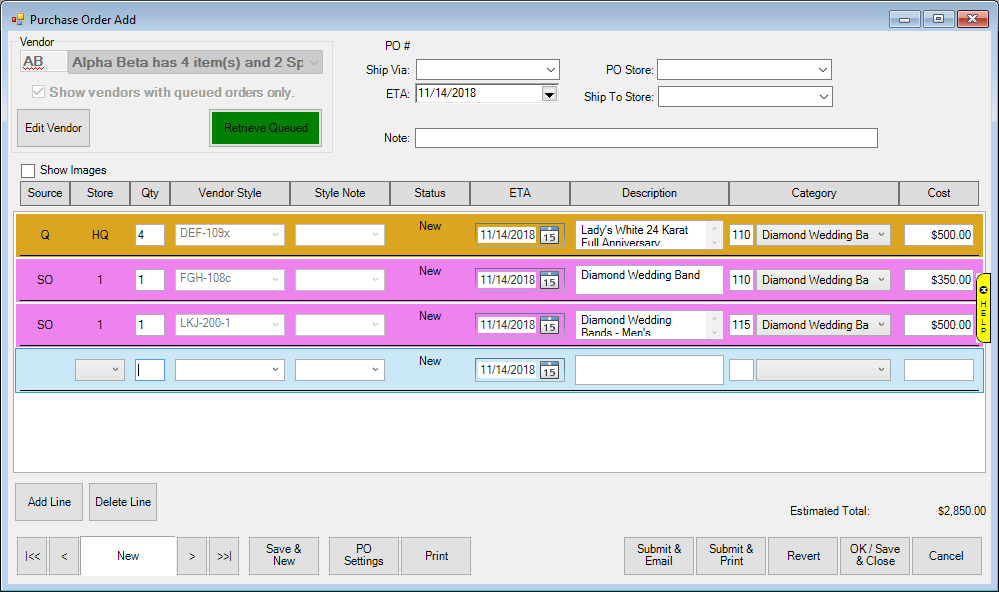999x592 pixels.
Task: Jump to last record navigation arrow
Action: coord(224,556)
